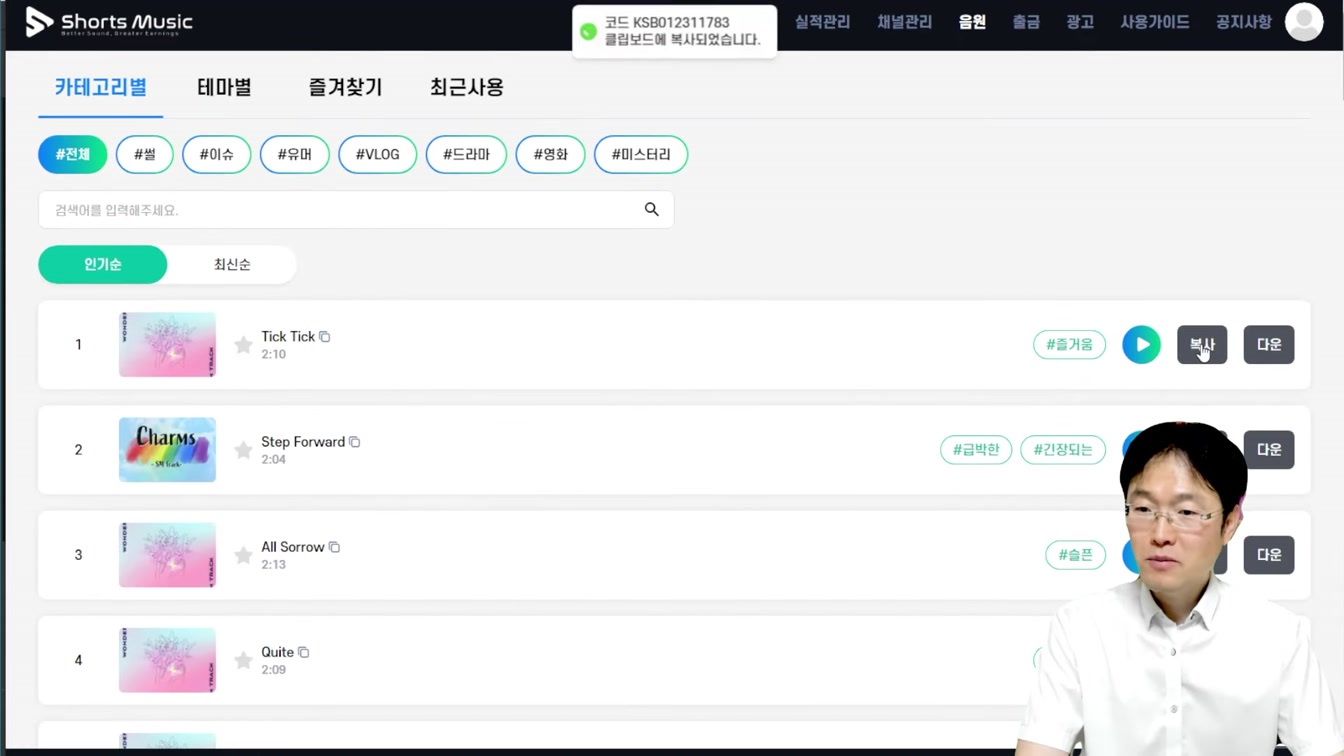Click the #긴장되는 tag on Step Forward

pyautogui.click(x=1063, y=449)
